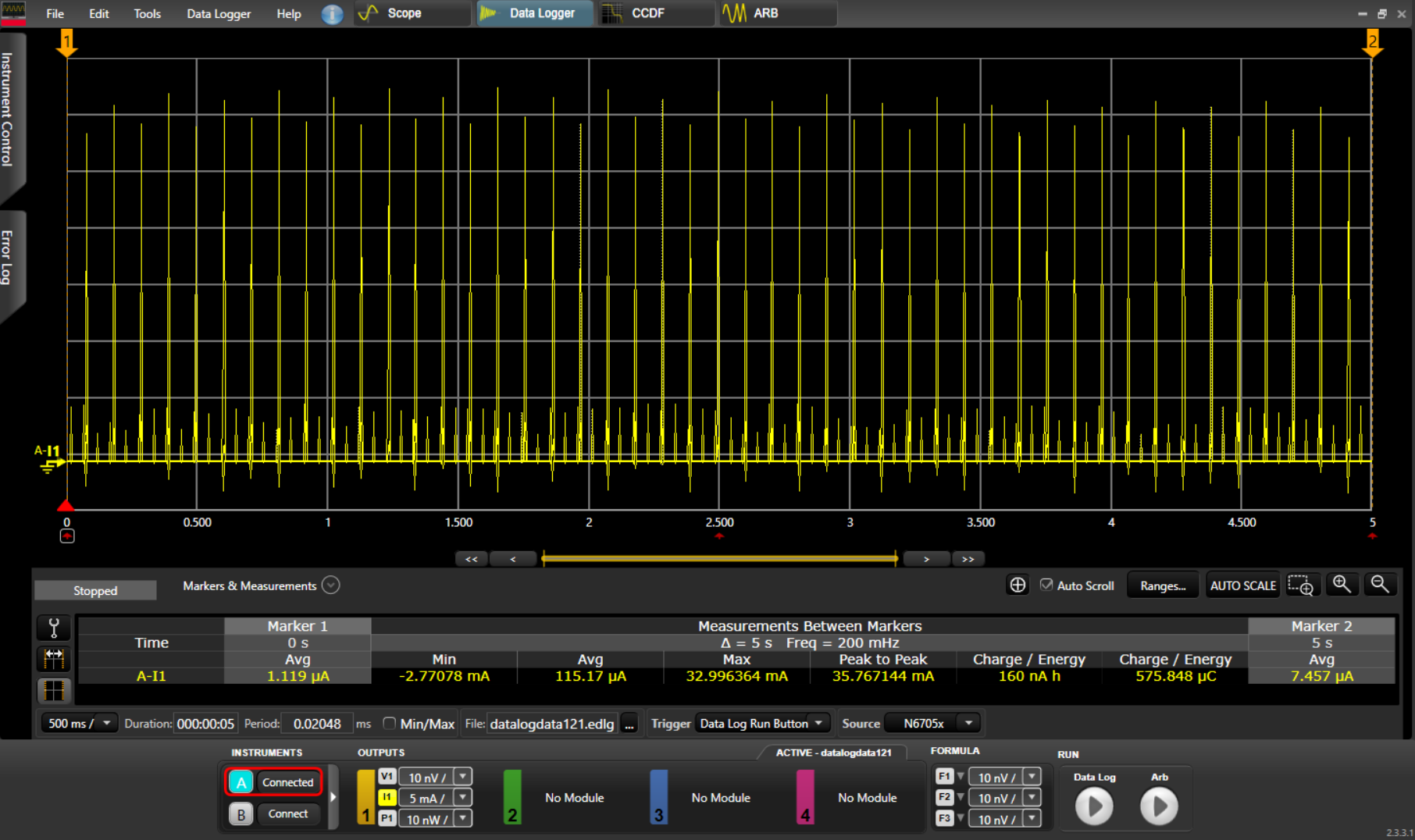This screenshot has width=1415, height=840.
Task: Open the P1 10 nW/ scale dropdown
Action: (463, 818)
